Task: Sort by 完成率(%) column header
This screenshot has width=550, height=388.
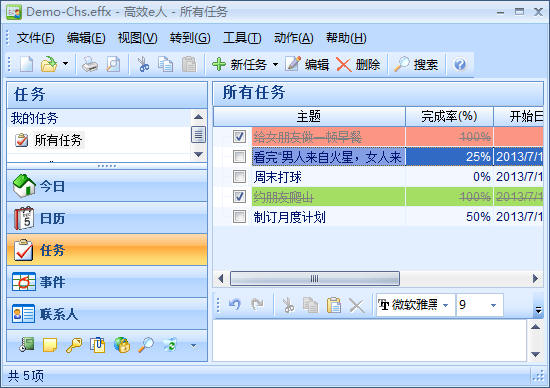Action: click(449, 116)
